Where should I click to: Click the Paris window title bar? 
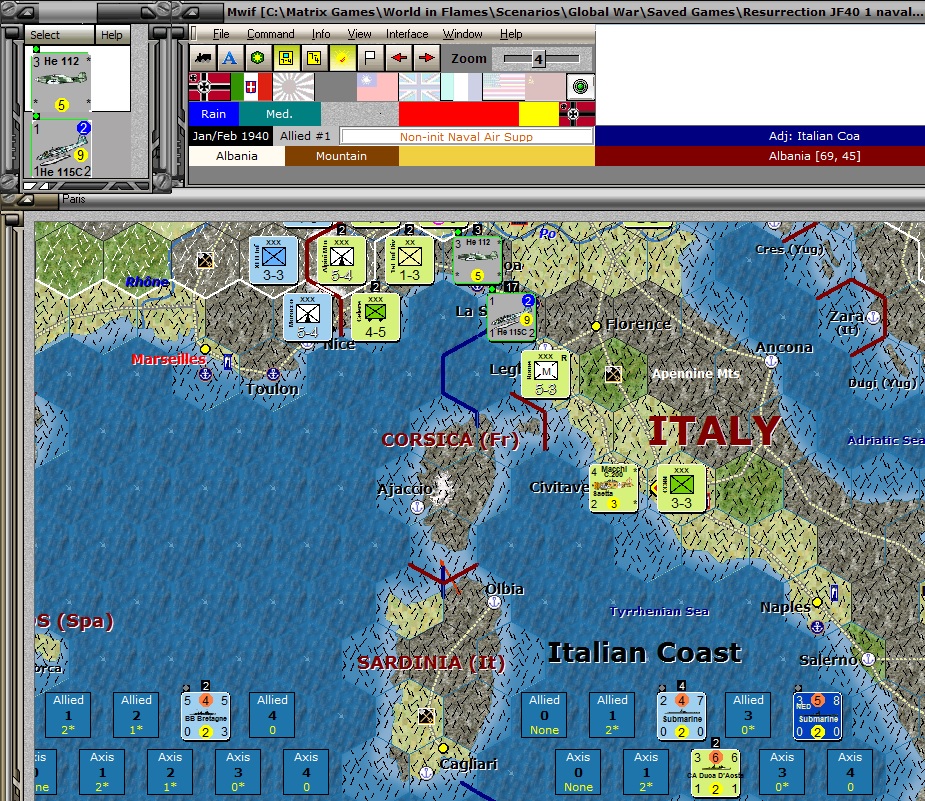click(x=472, y=199)
